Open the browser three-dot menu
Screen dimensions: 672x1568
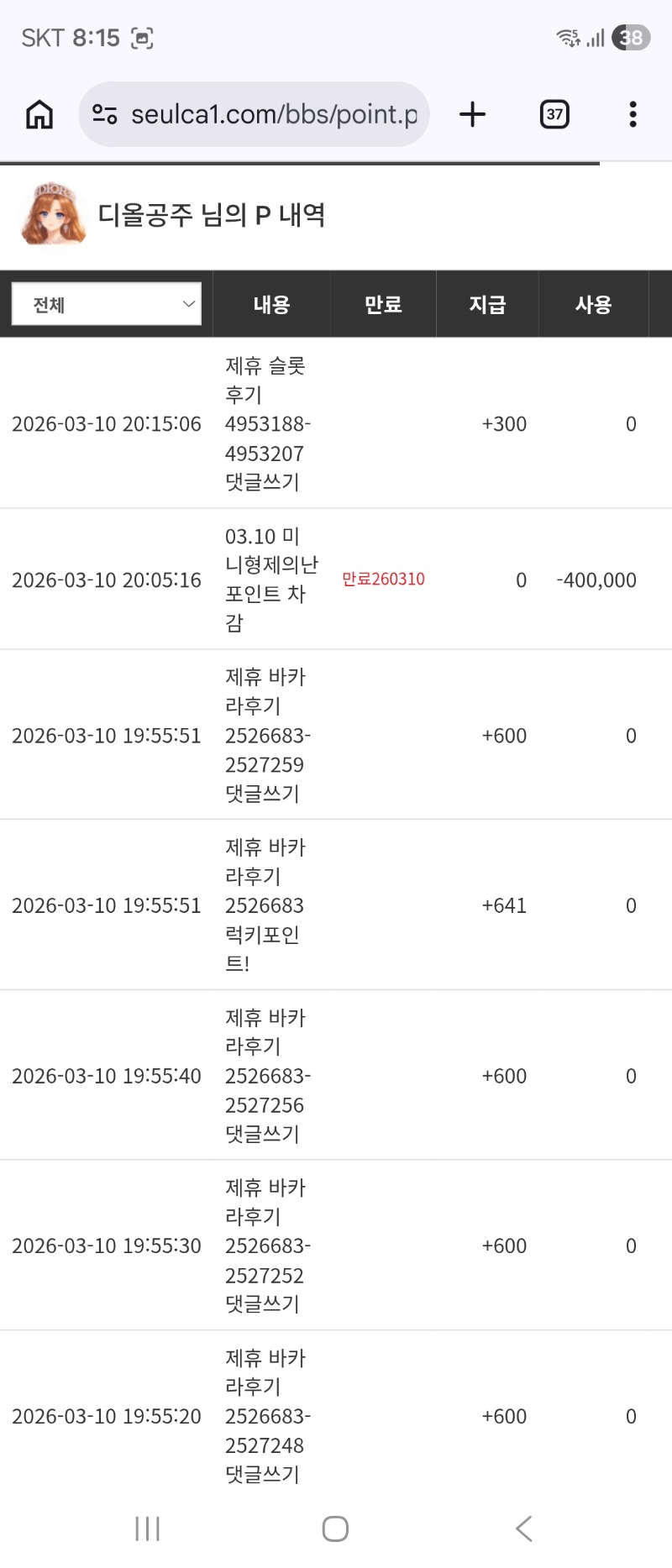pyautogui.click(x=633, y=114)
